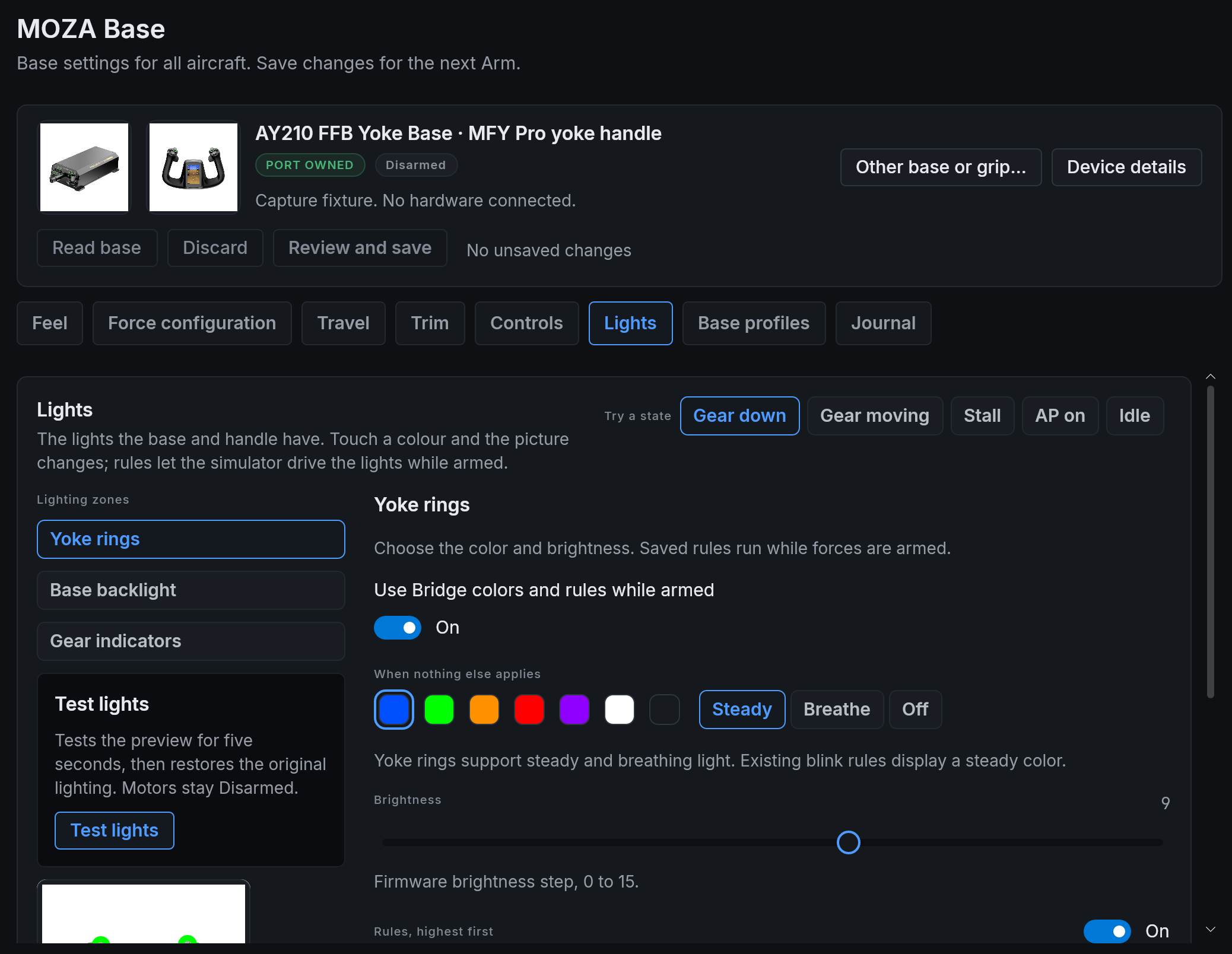
Task: Click the scroll down arrow of Lights panel
Action: pos(1211,929)
